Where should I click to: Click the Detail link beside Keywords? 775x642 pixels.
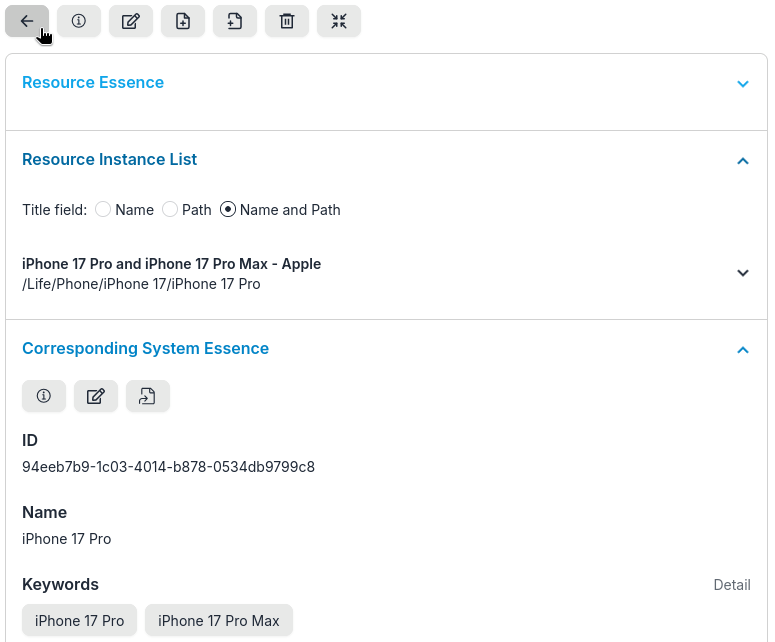click(x=731, y=585)
